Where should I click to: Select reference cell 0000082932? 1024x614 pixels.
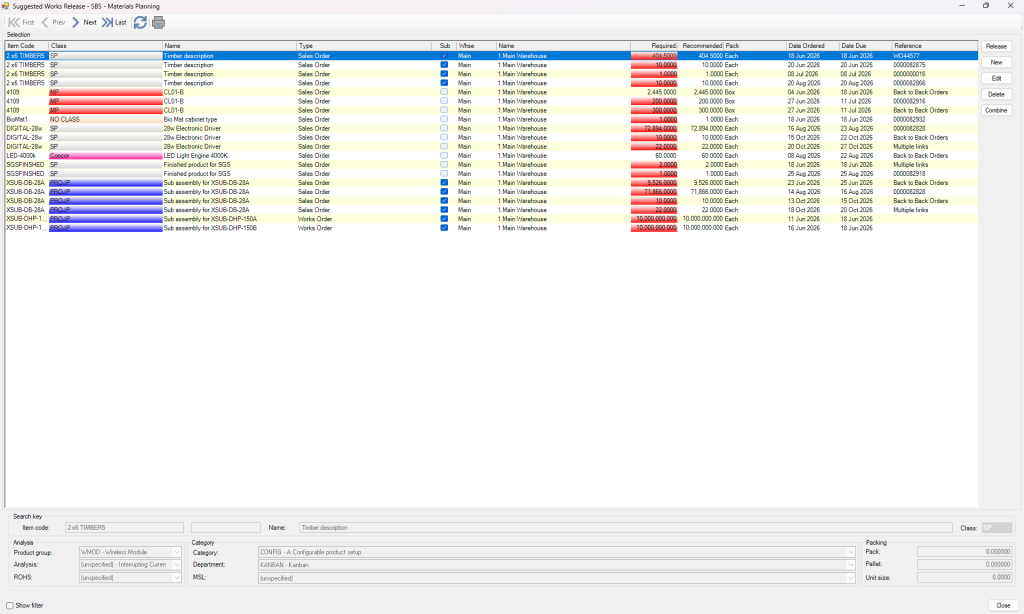935,120
